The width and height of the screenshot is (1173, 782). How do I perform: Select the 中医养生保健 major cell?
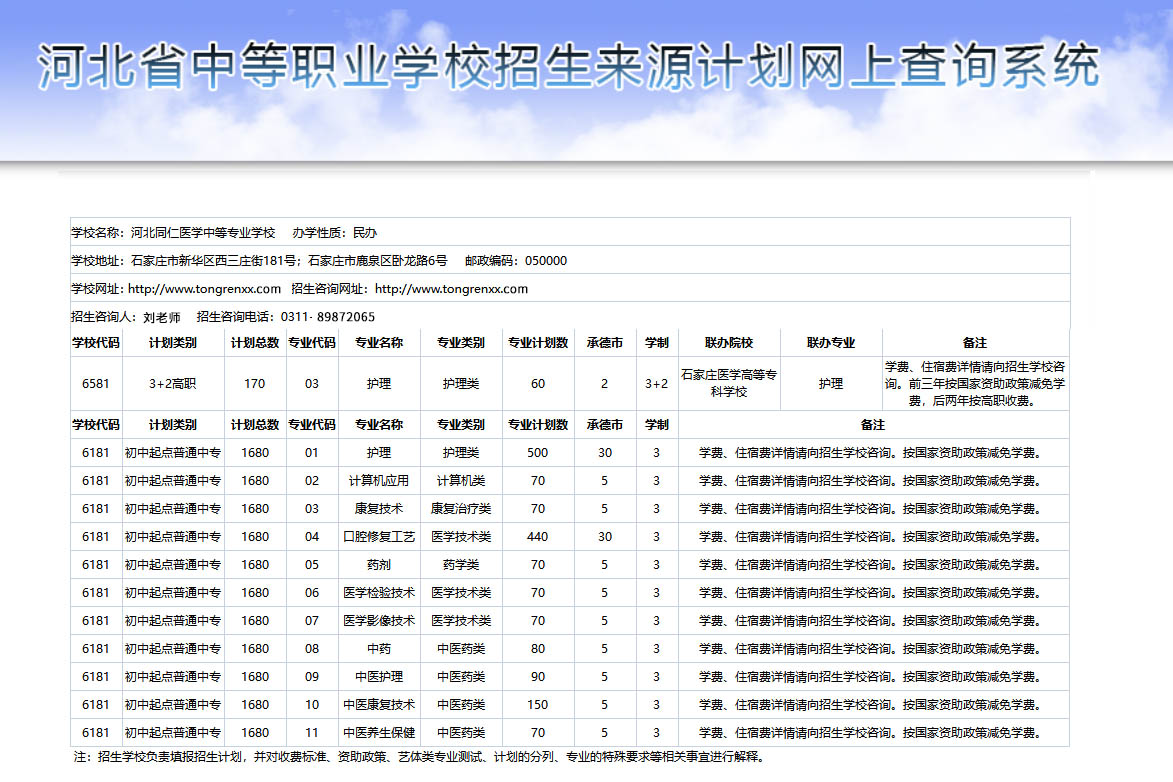point(379,733)
